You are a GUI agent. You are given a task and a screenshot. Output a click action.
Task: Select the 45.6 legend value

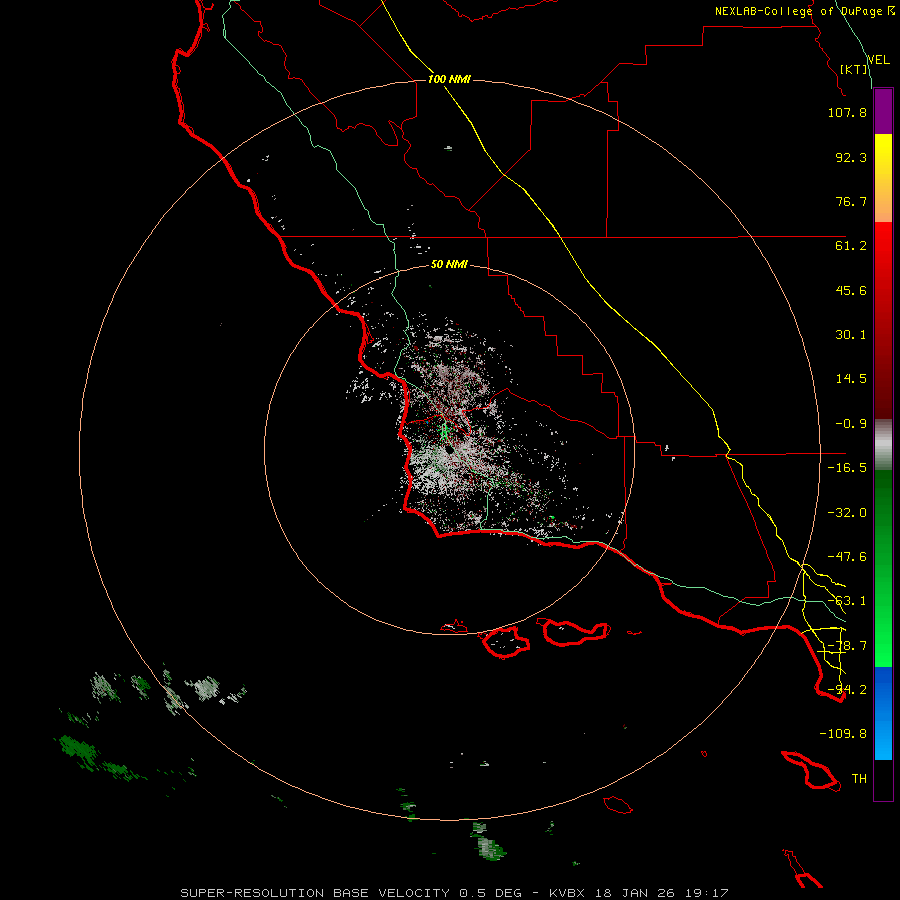click(851, 290)
